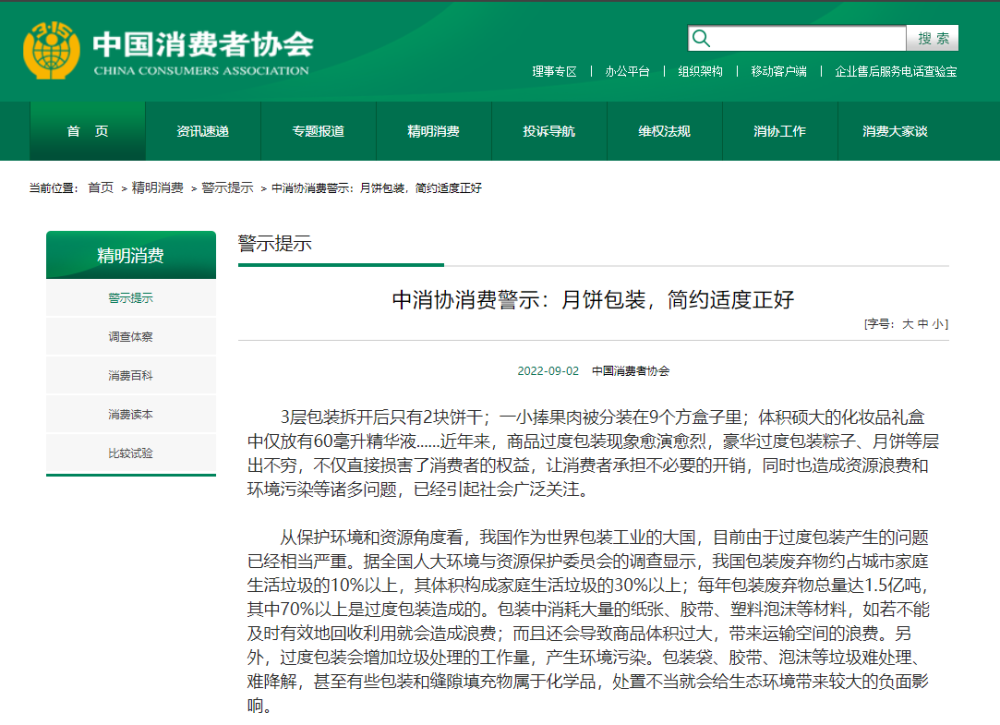The height and width of the screenshot is (725, 1000).
Task: Switch to 专题报道 navigation item
Action: pos(318,131)
